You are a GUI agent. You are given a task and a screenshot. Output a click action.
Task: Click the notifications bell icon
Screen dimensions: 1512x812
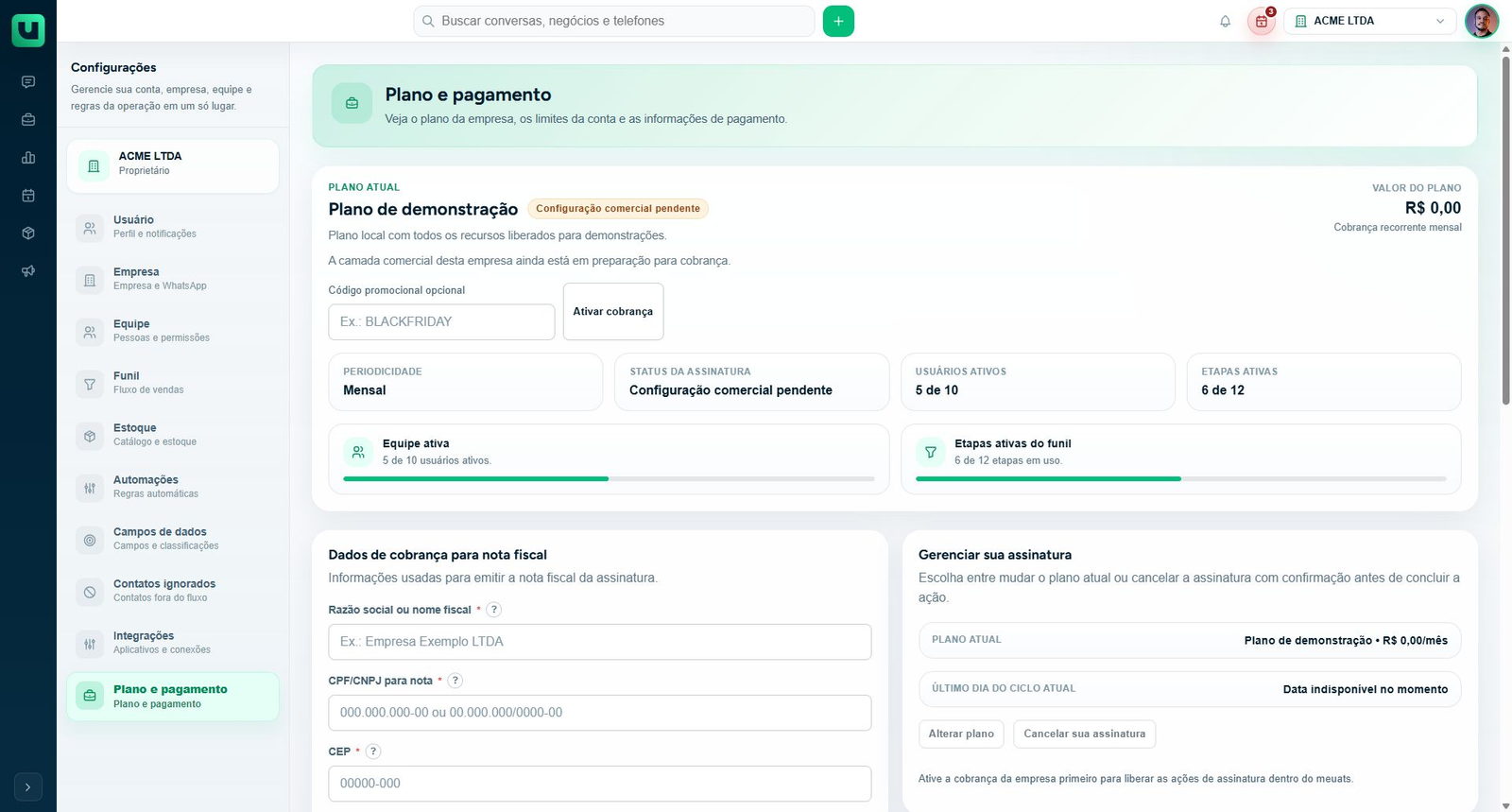(x=1225, y=21)
